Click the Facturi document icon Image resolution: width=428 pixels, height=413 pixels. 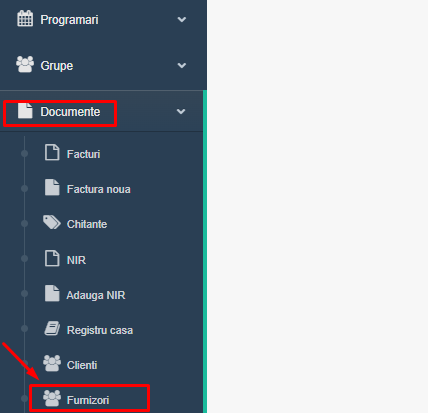(x=52, y=153)
